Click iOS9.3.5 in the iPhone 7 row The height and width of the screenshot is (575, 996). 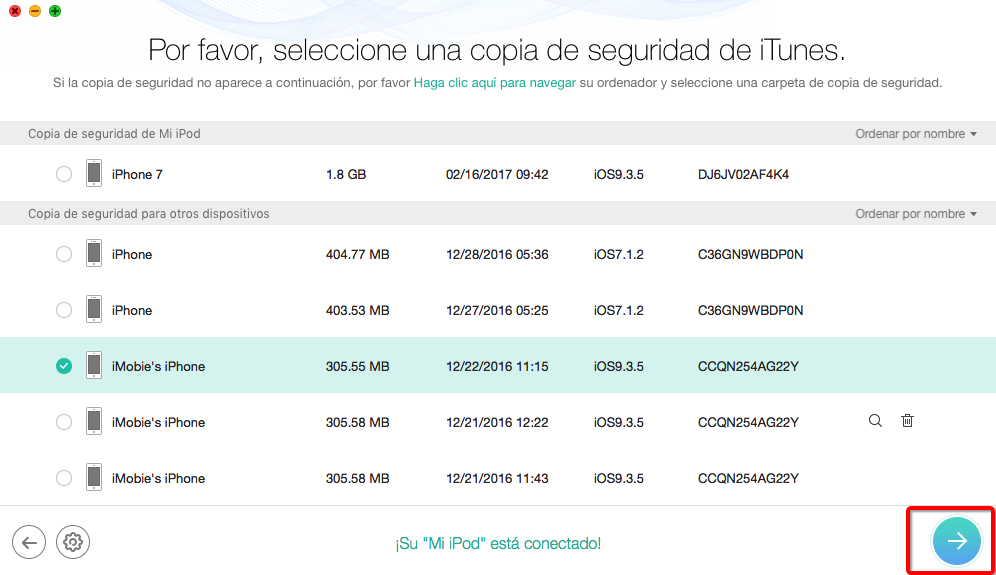[x=619, y=175]
